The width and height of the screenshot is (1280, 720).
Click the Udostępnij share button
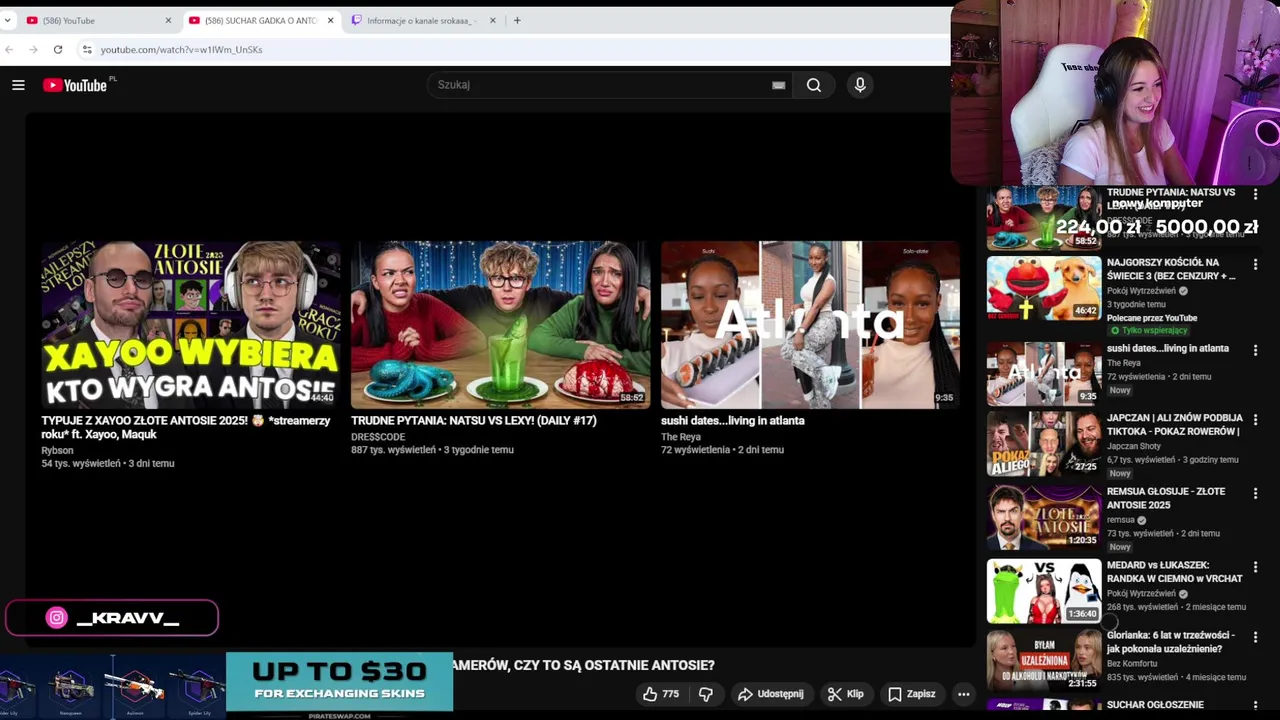(770, 694)
